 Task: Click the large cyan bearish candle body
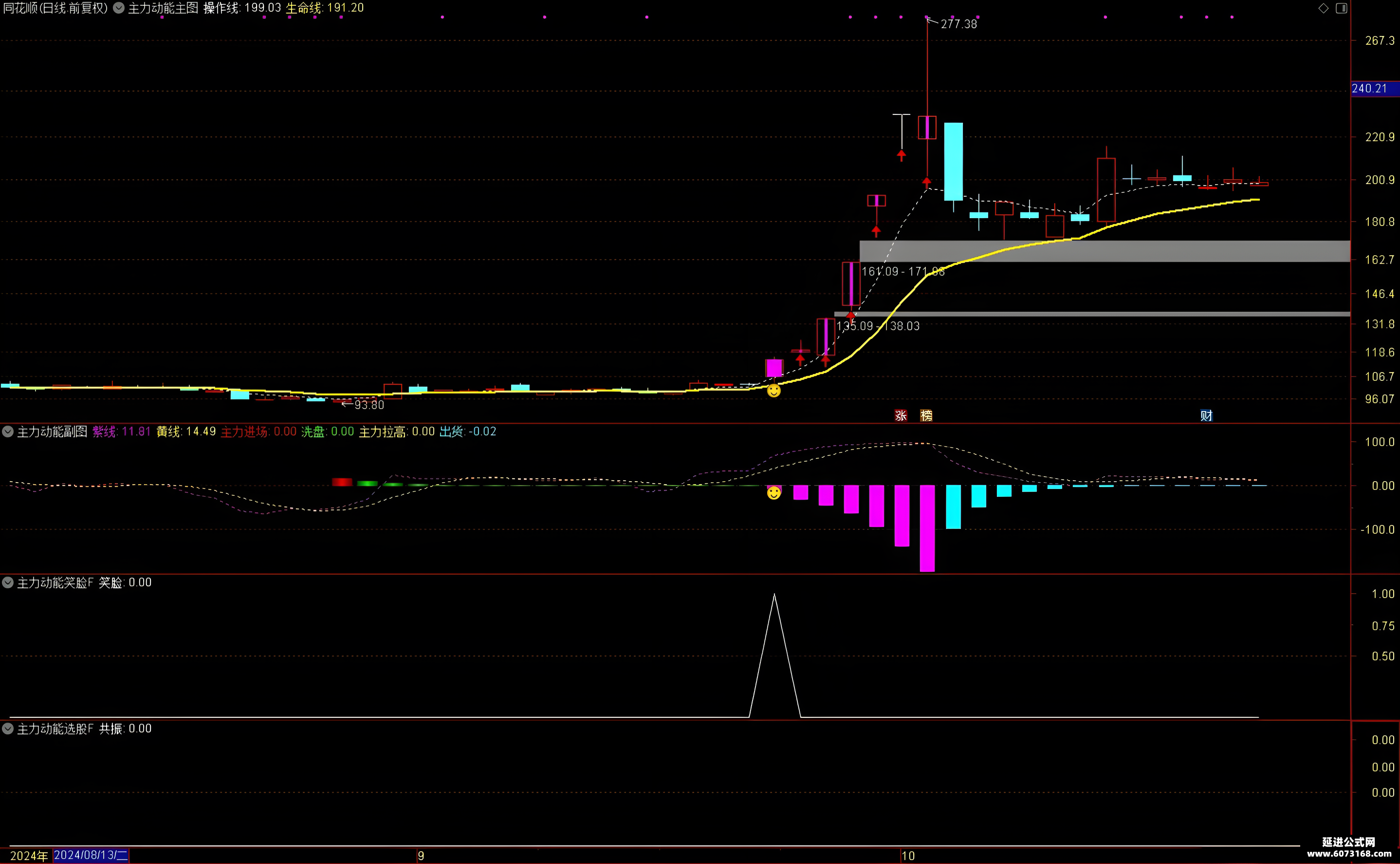(953, 162)
